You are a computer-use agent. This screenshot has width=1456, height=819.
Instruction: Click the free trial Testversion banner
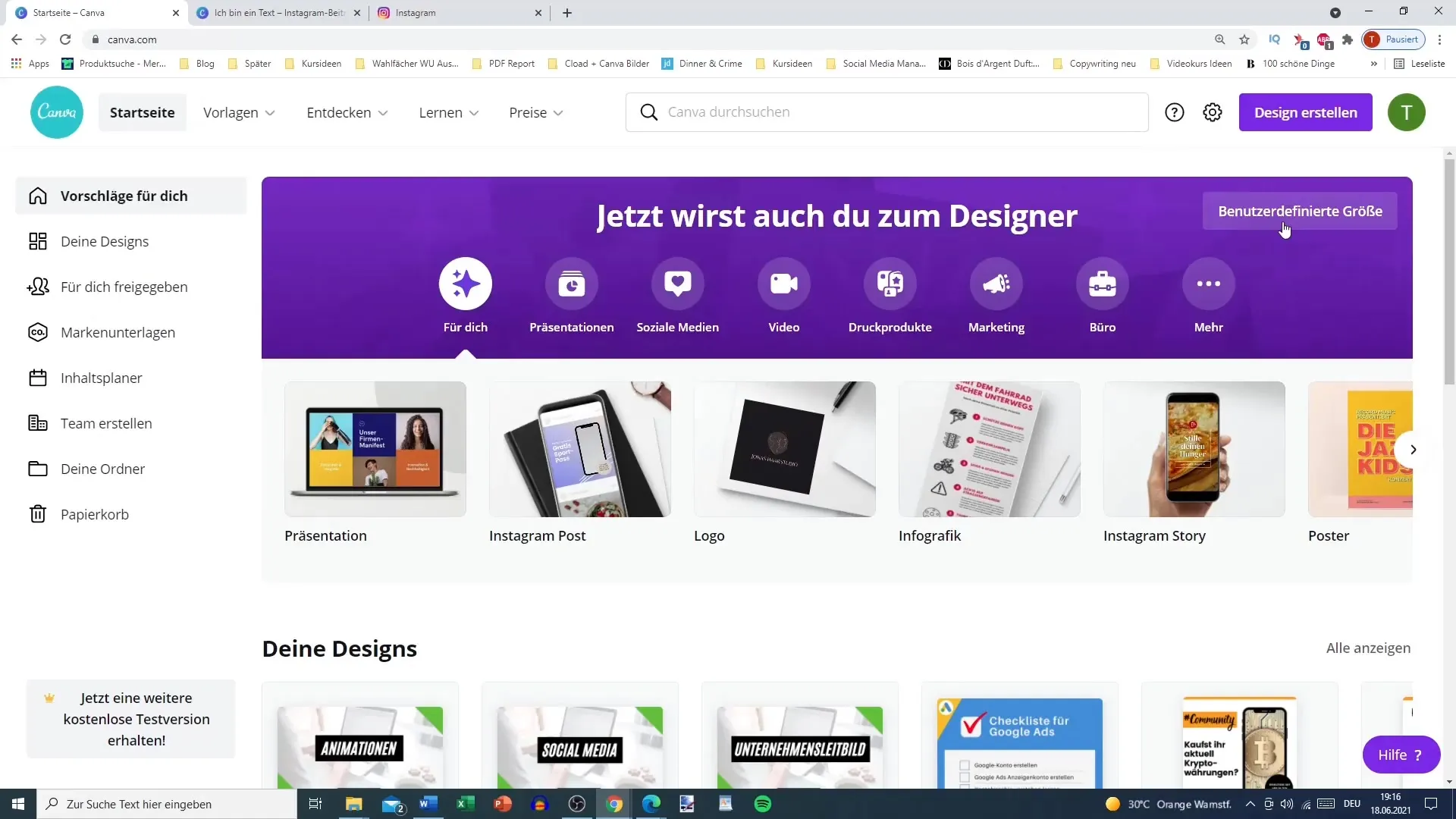click(x=130, y=719)
